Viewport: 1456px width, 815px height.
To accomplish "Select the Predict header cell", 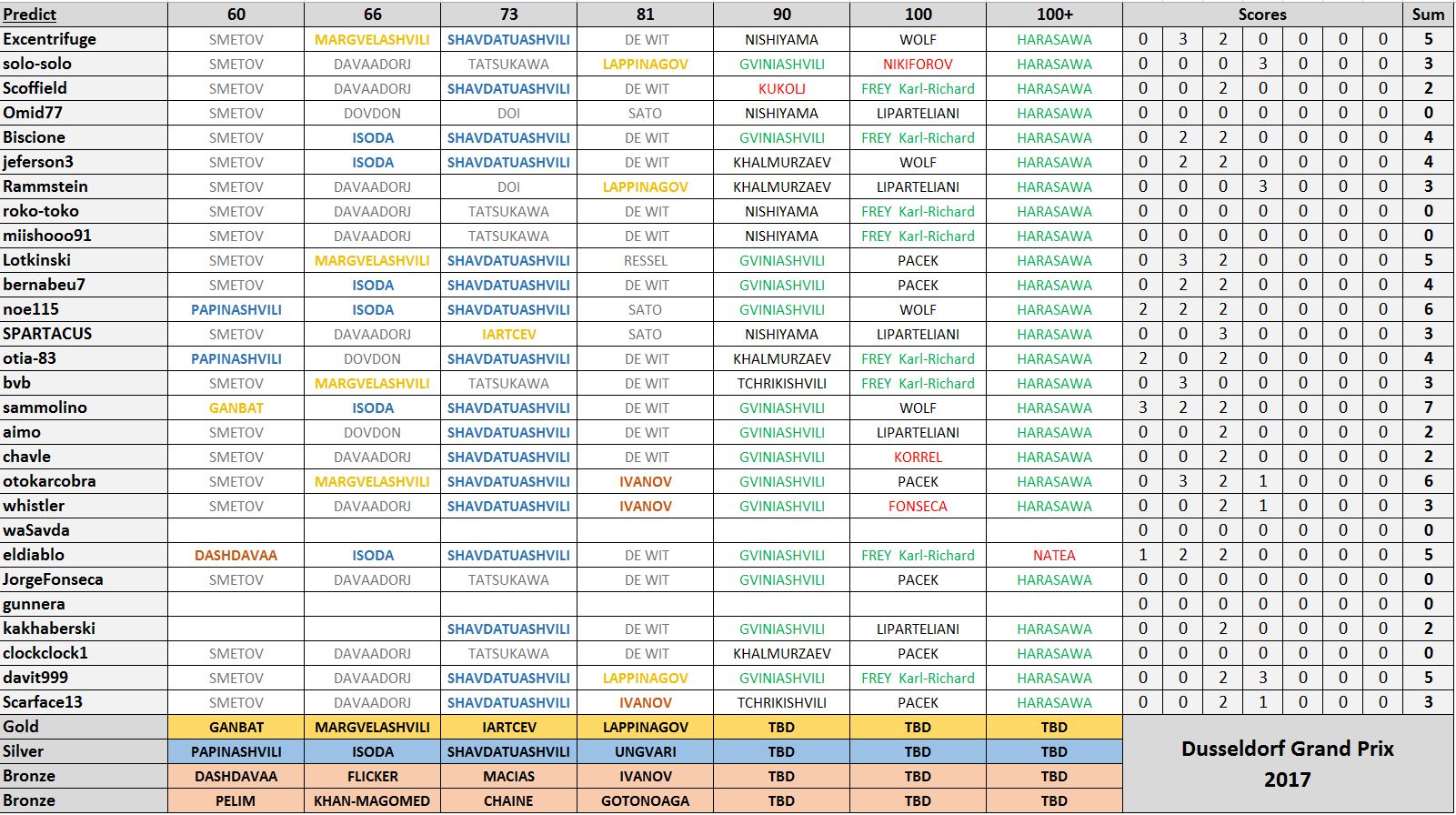I will [84, 14].
